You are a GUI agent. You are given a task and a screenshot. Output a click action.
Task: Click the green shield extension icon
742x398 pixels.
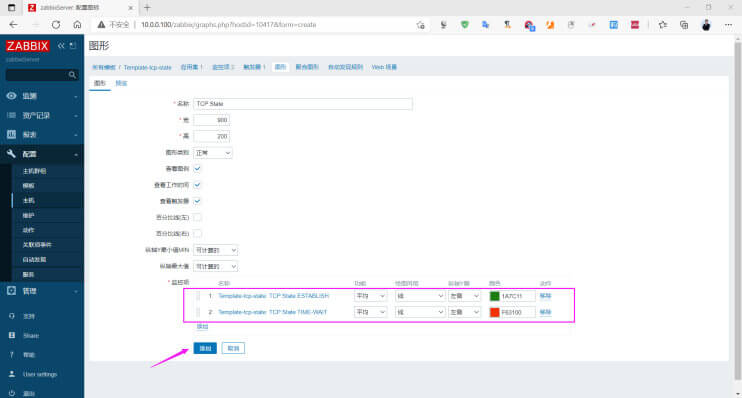pos(465,25)
